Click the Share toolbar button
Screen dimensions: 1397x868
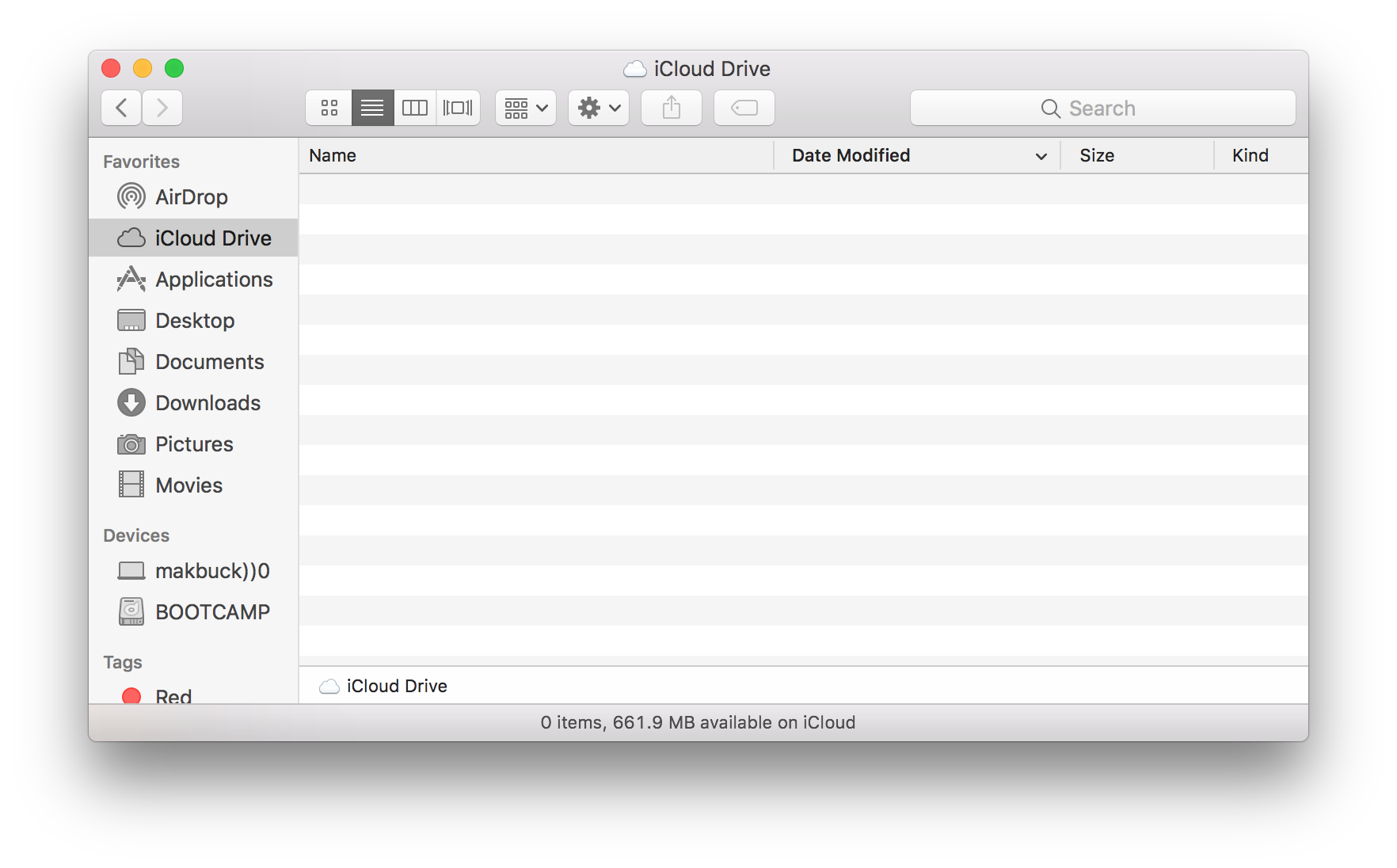[x=672, y=108]
